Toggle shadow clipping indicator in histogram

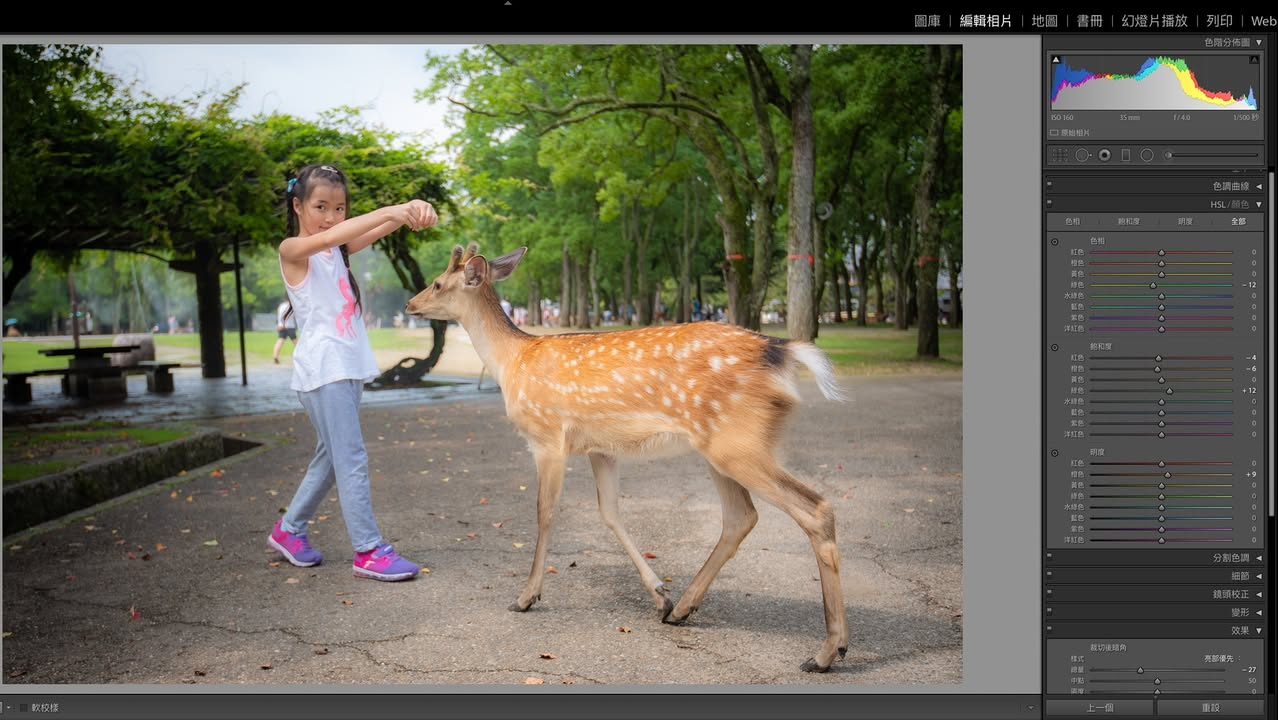tap(1056, 60)
